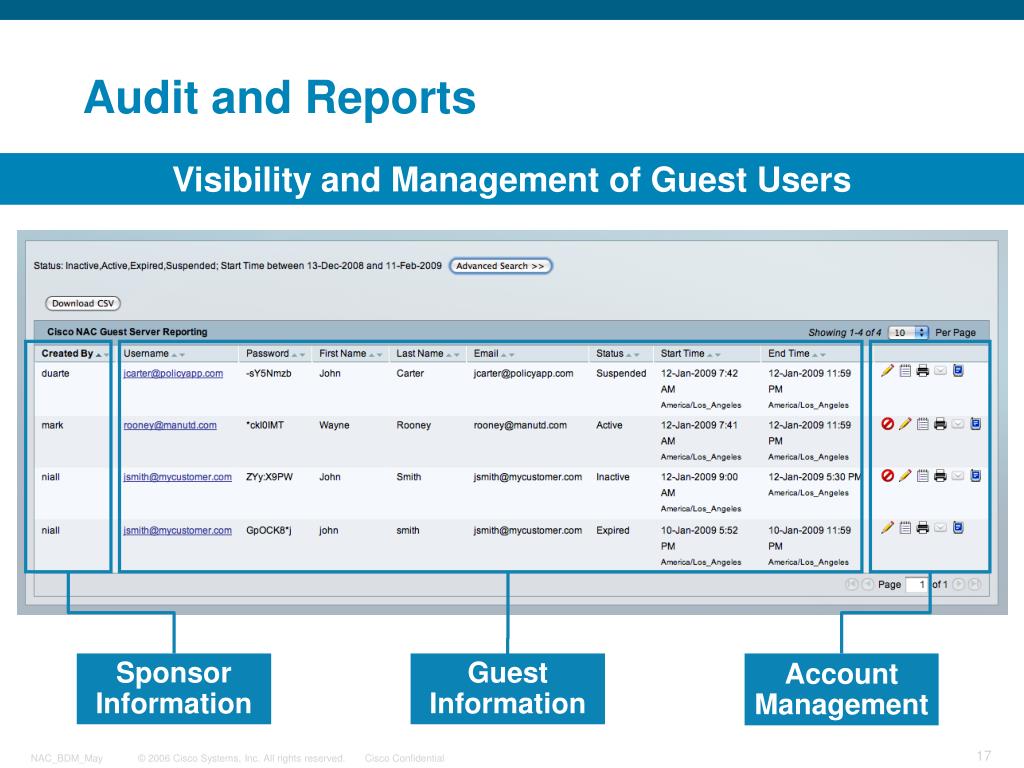The height and width of the screenshot is (768, 1024).
Task: Open notepad details icon for Rooney row
Action: 923,424
